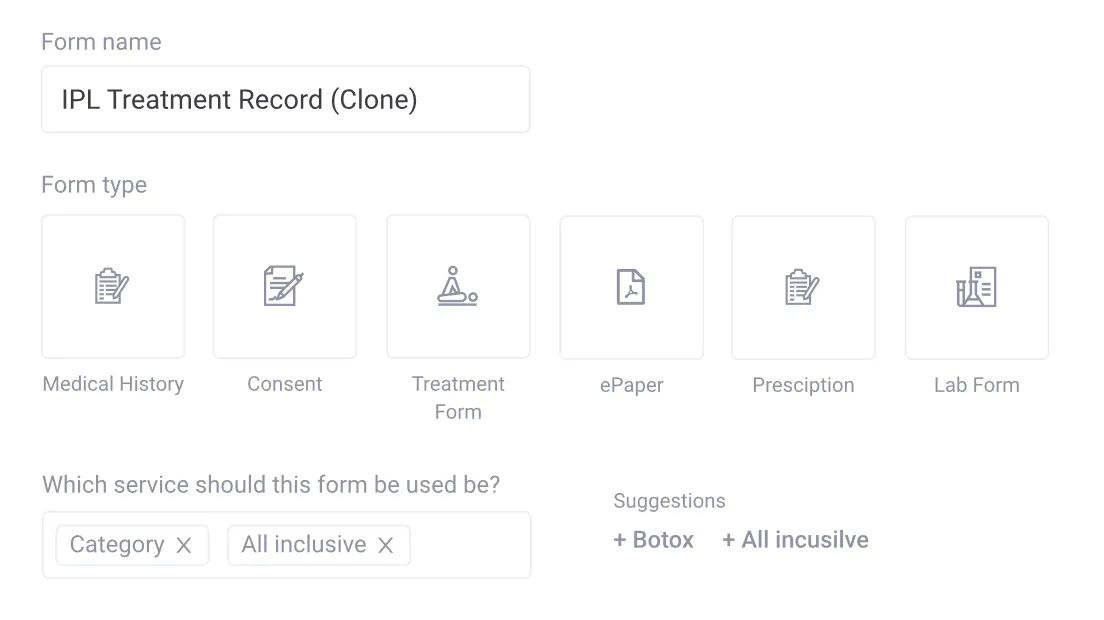Choose the Lab Form flask icon
The height and width of the screenshot is (620, 1104).
coord(976,288)
